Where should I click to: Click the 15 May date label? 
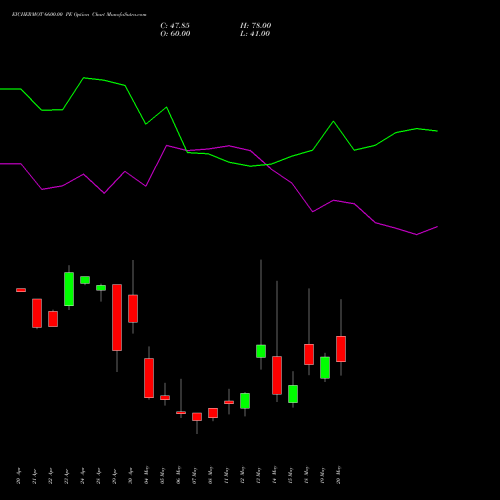tap(290, 475)
